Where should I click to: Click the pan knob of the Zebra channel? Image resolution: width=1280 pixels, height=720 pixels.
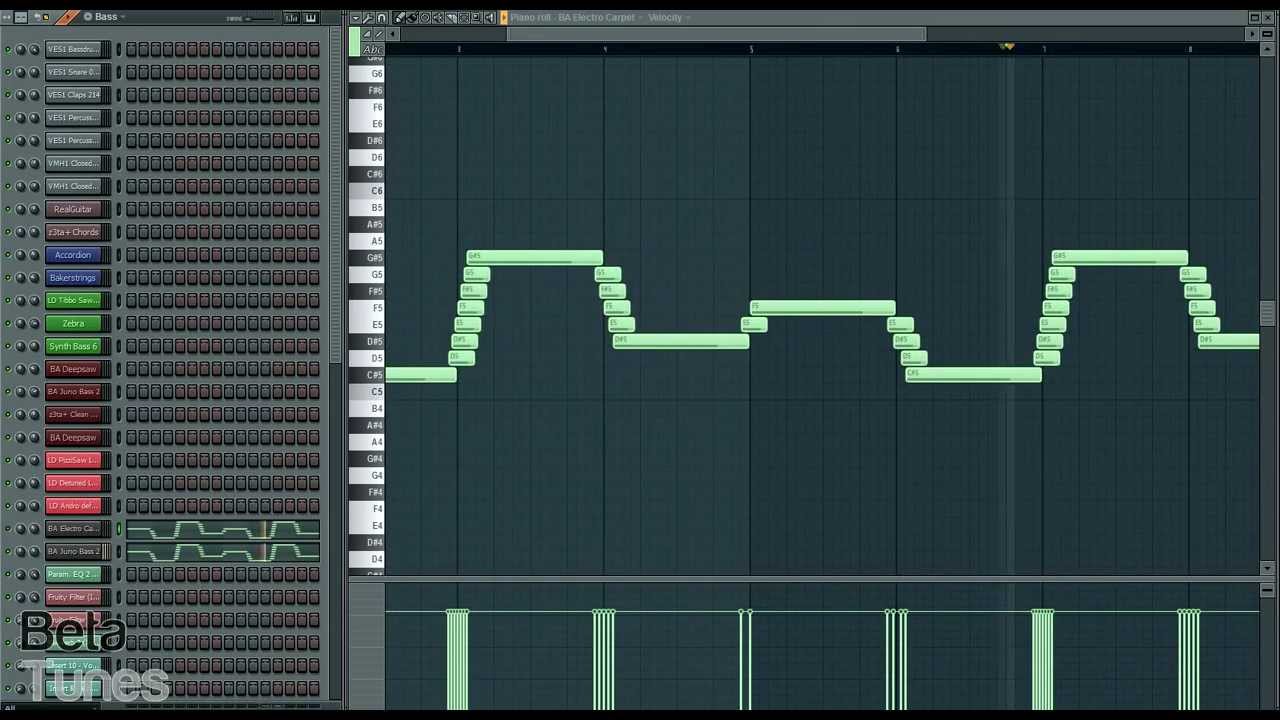tap(21, 323)
